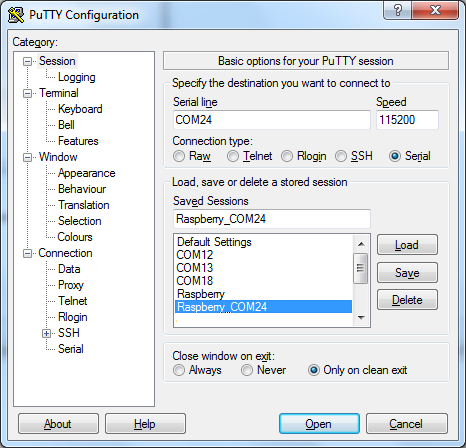466x448 pixels.
Task: Open the Logging category
Action: 77,77
